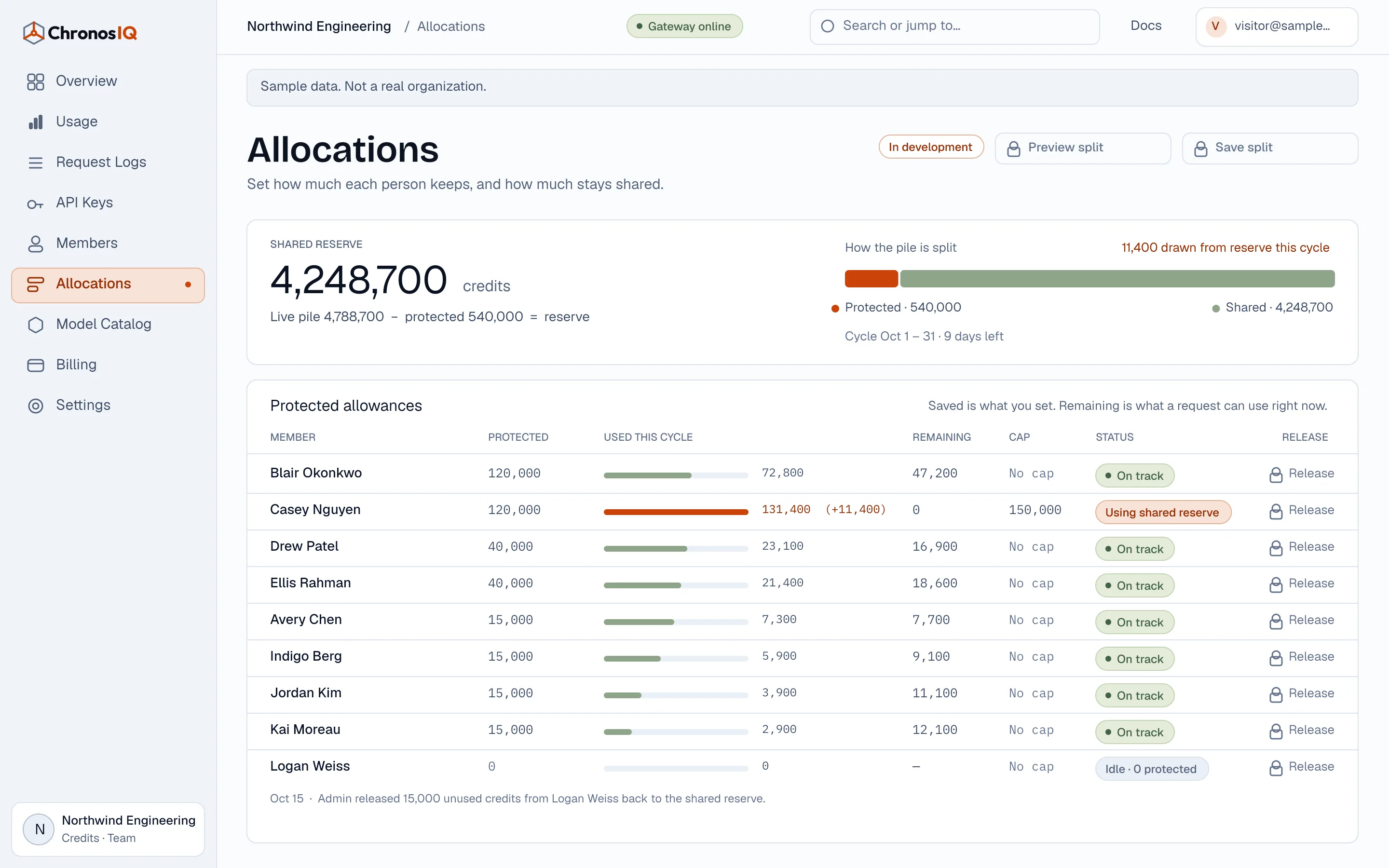Release Drew Patel's allowance

tap(1301, 547)
